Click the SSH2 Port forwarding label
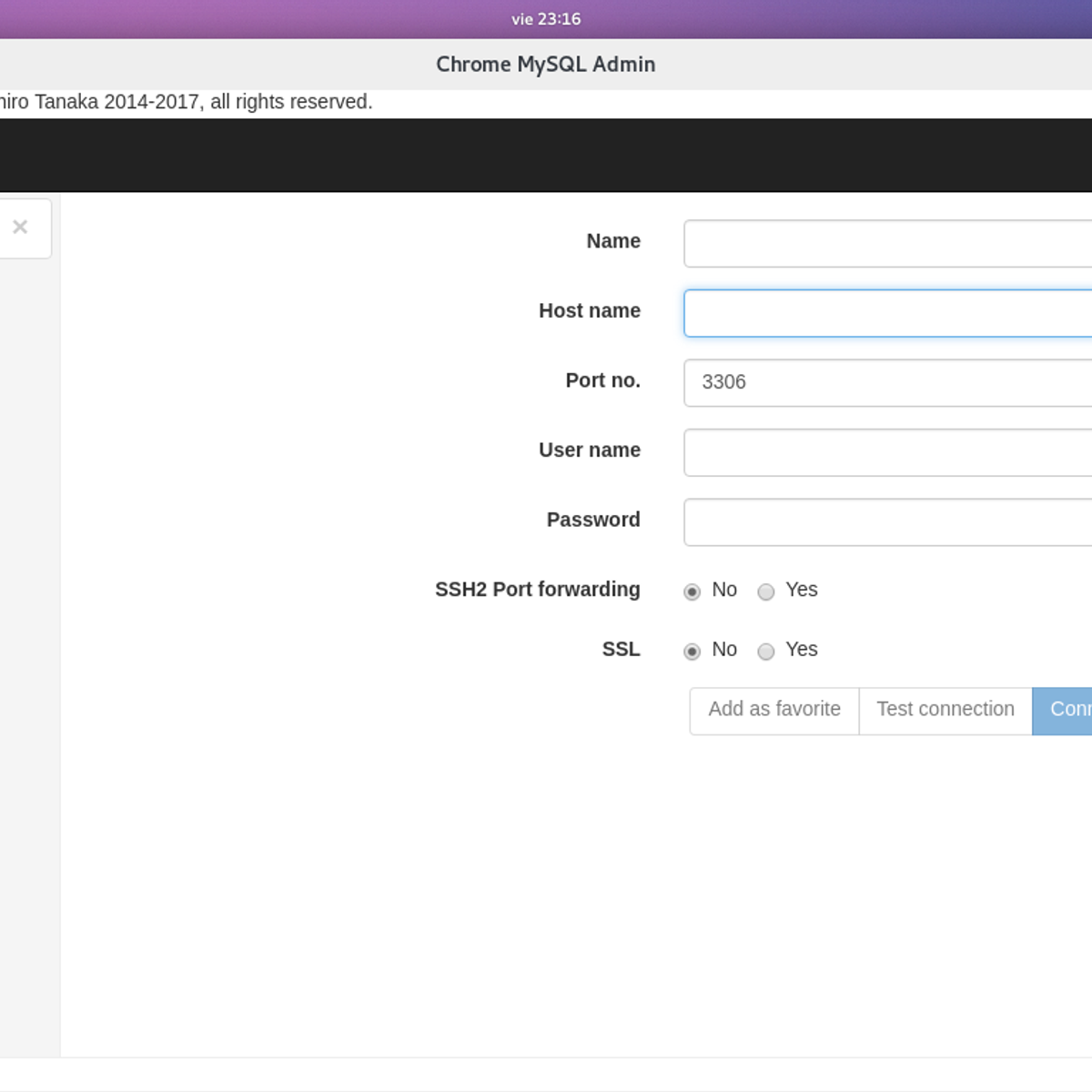 [537, 590]
